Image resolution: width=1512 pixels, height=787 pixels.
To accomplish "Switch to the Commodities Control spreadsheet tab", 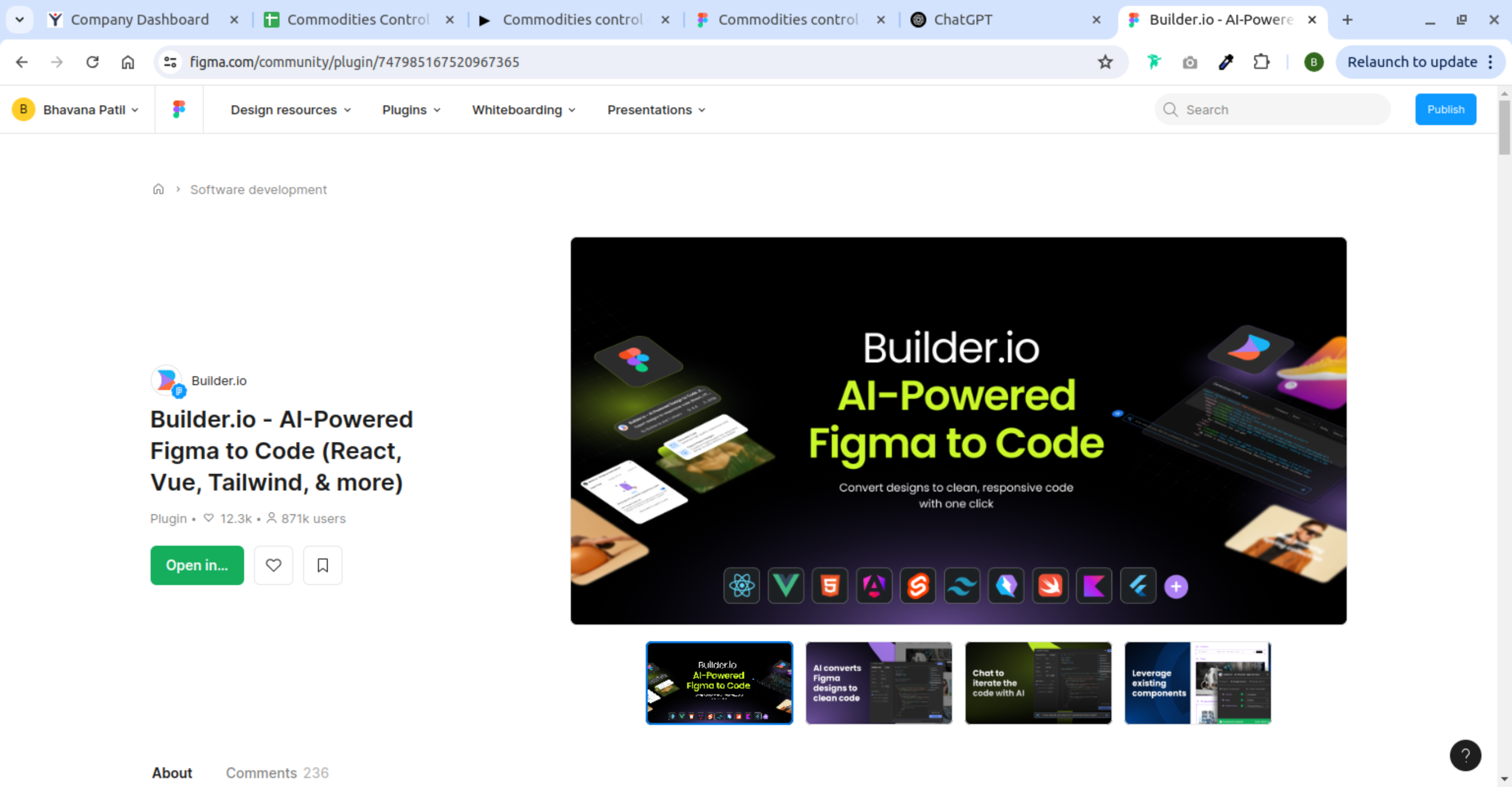I will 358,19.
